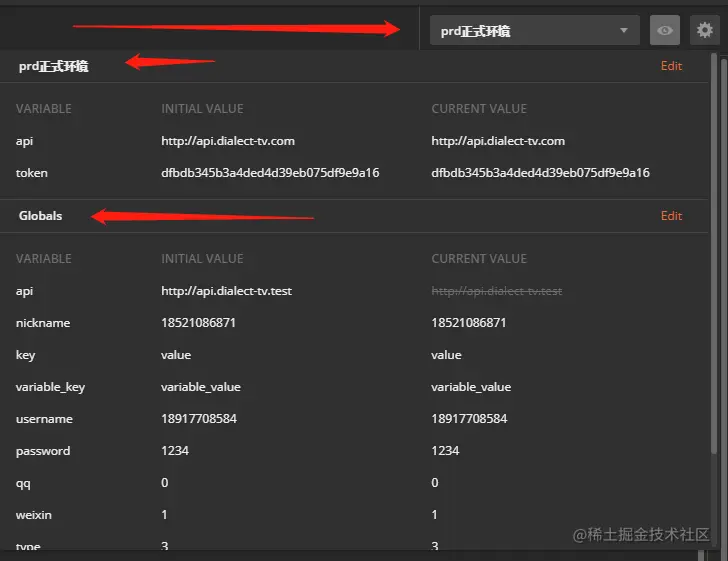This screenshot has width=728, height=561.
Task: Click the struck-through api current value
Action: pos(497,291)
